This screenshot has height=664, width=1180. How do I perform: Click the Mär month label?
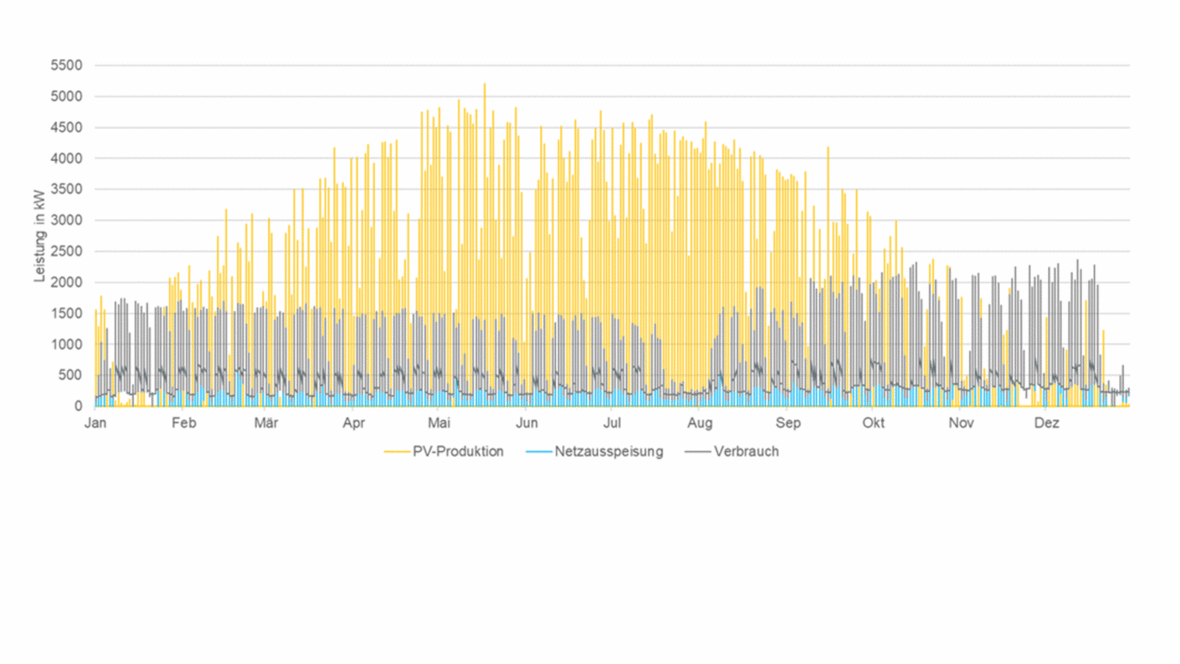266,423
